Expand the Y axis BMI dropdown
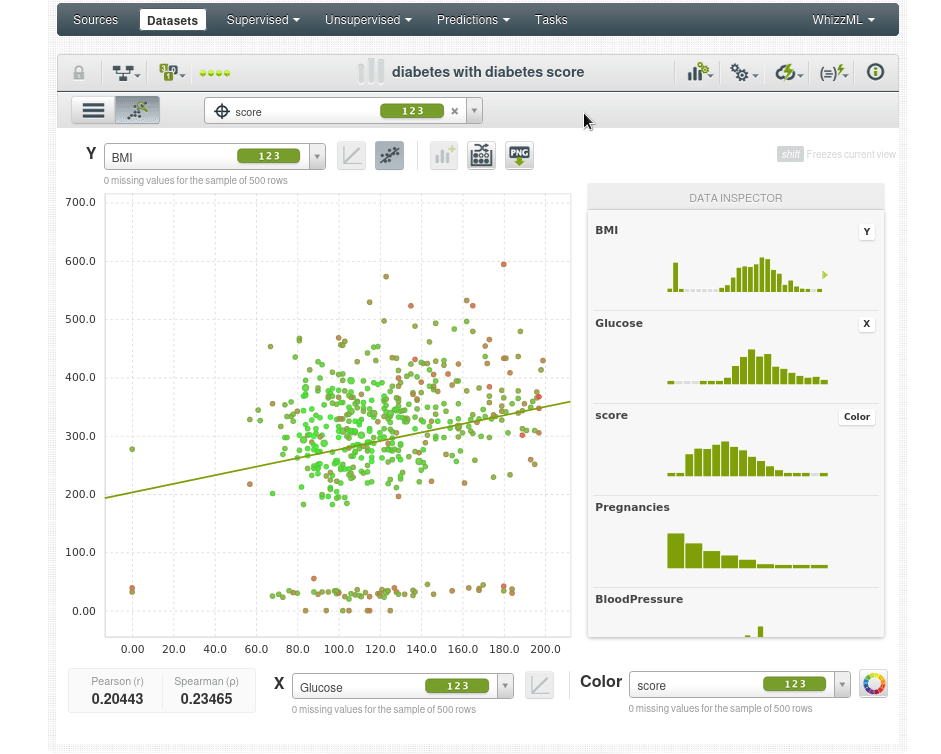Image resolution: width=941 pixels, height=754 pixels. coord(317,156)
